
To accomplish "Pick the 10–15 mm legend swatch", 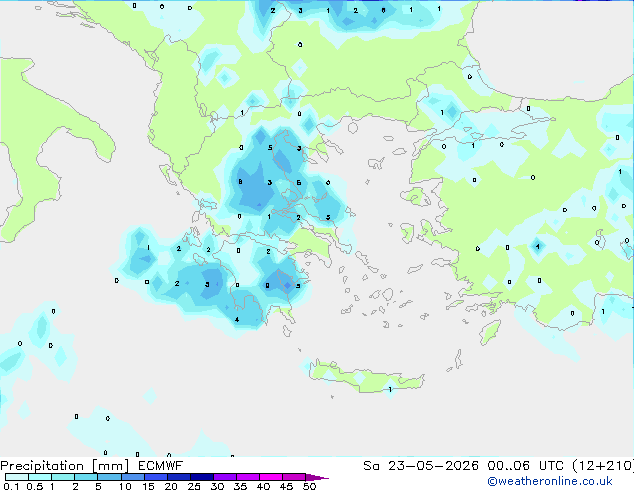I will pos(132,477).
